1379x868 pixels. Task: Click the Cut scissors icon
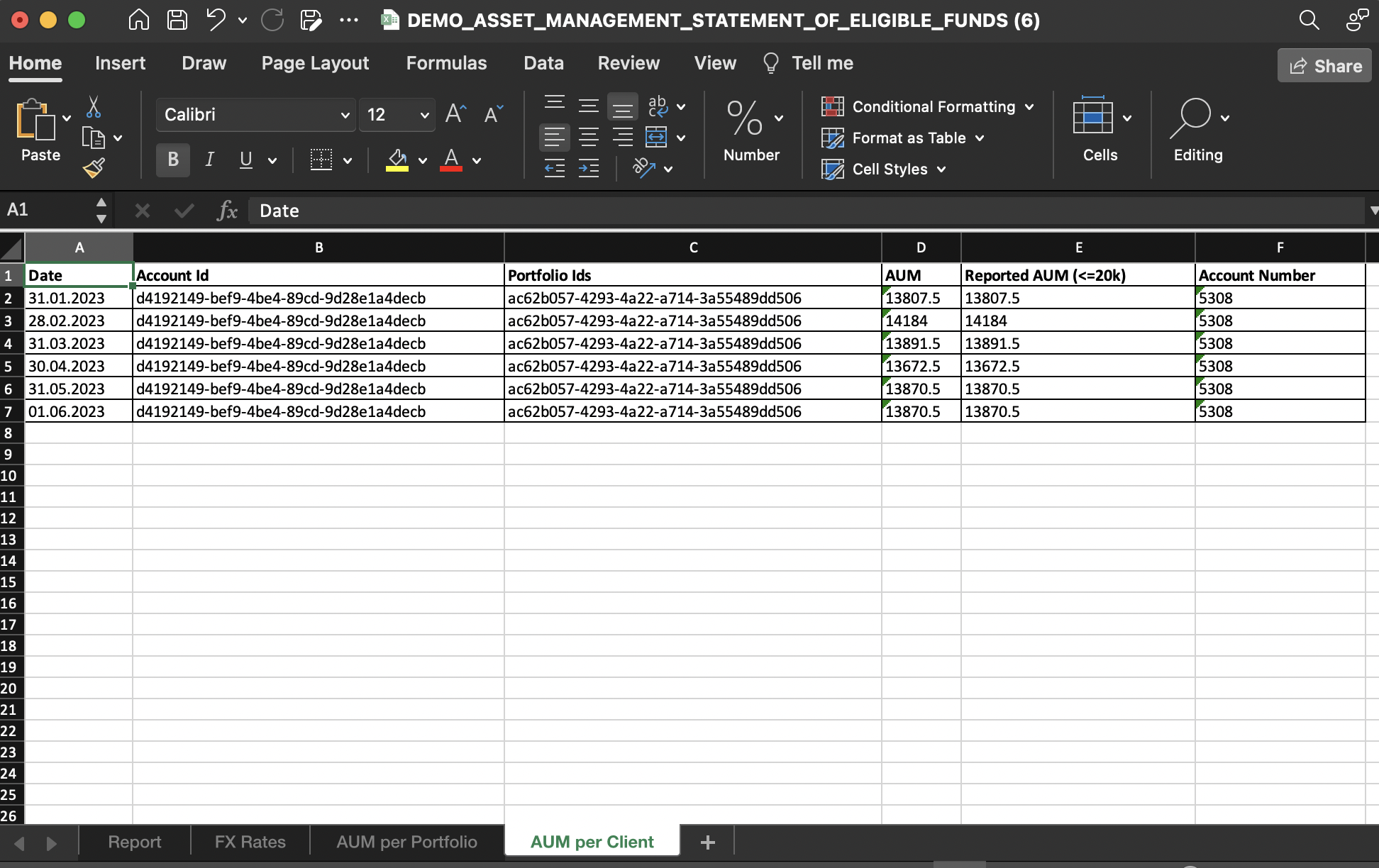[x=93, y=107]
